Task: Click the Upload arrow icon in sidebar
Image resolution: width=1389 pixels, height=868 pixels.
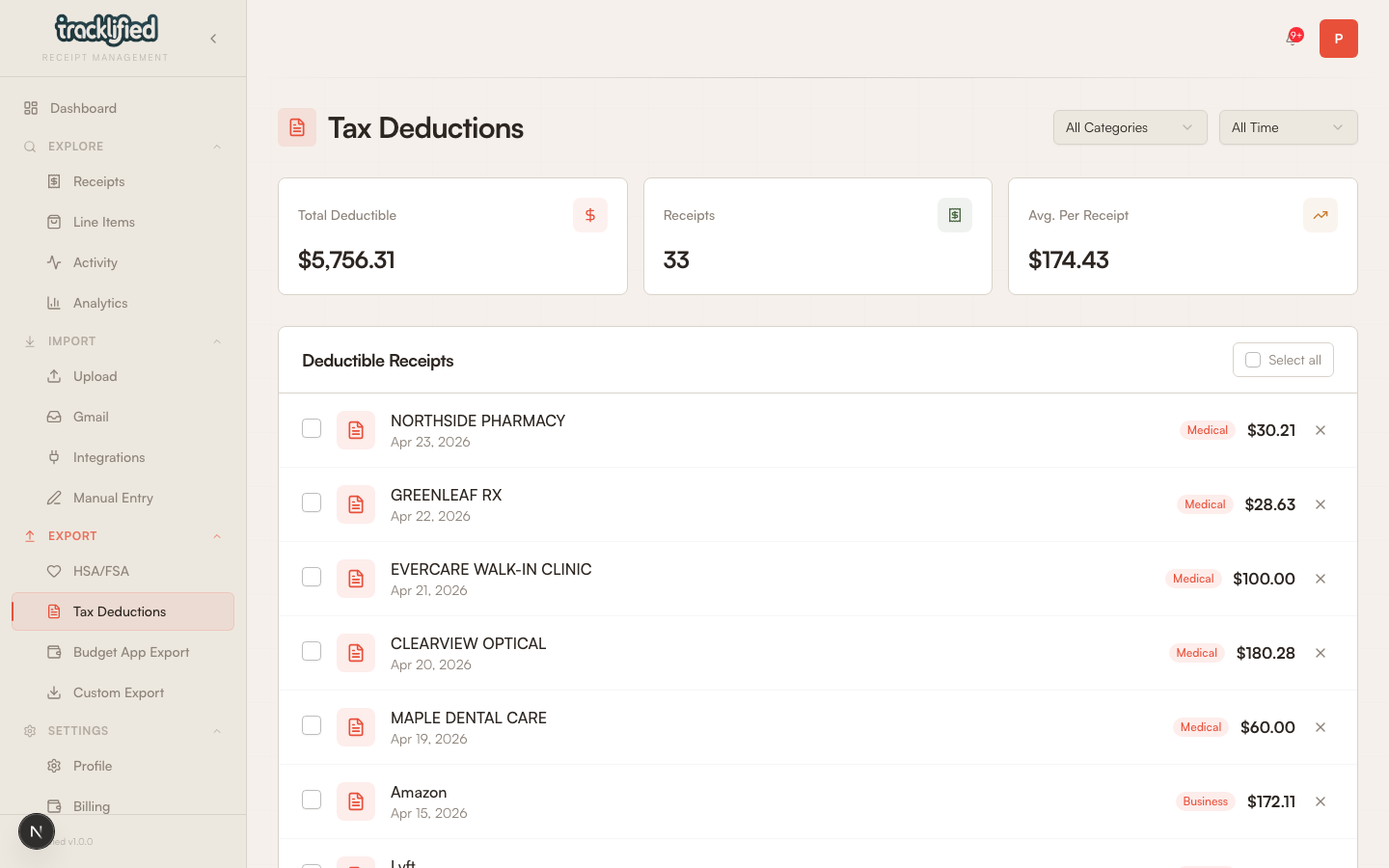Action: point(54,376)
